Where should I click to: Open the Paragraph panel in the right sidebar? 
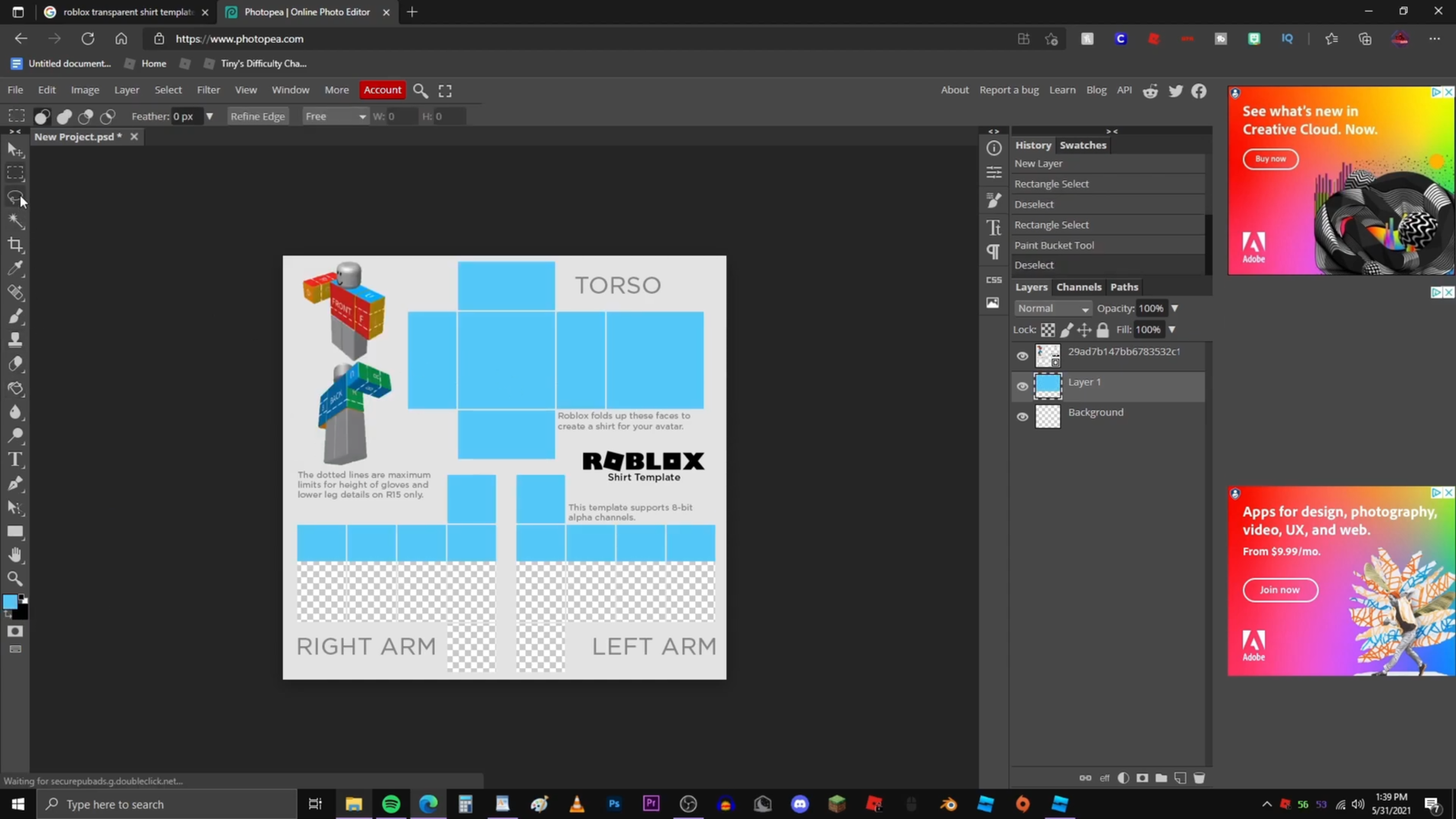coord(993,252)
